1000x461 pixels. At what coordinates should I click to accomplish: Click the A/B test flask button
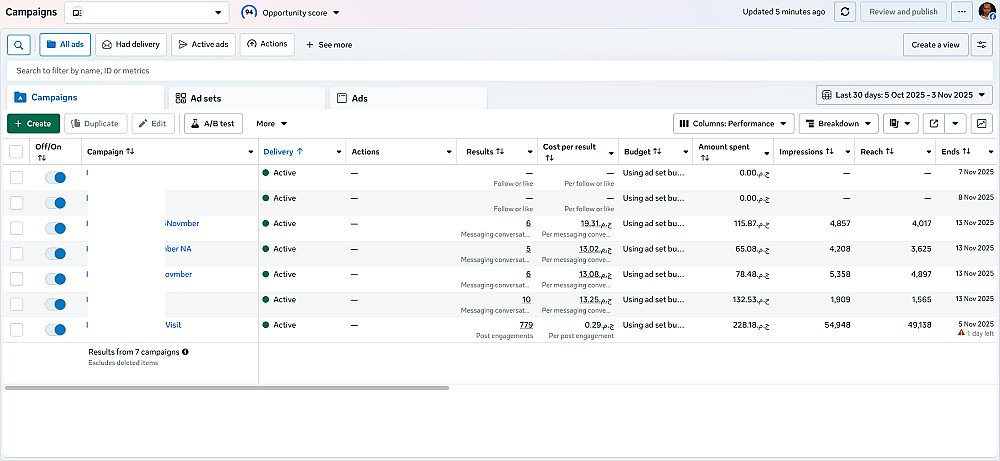coord(214,124)
